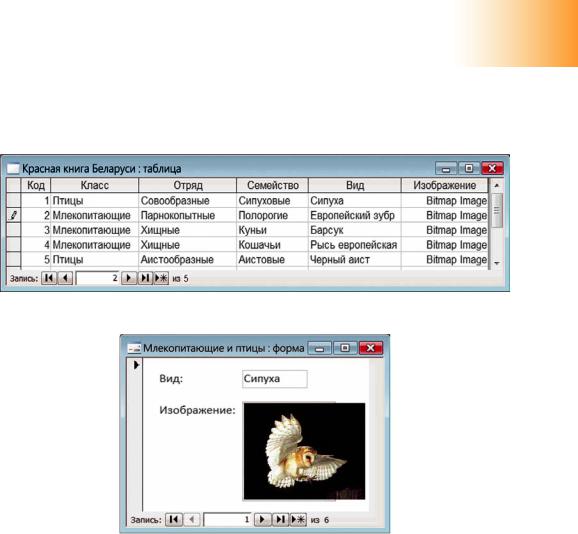Click the Семейство column header

click(272, 185)
